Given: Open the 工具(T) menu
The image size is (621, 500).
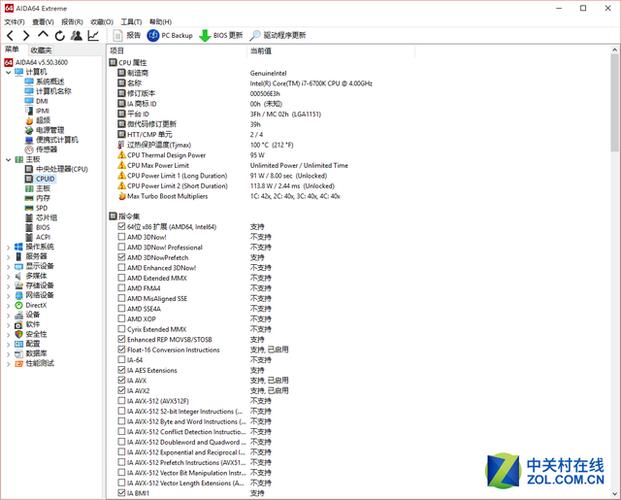Looking at the screenshot, I should [131, 21].
